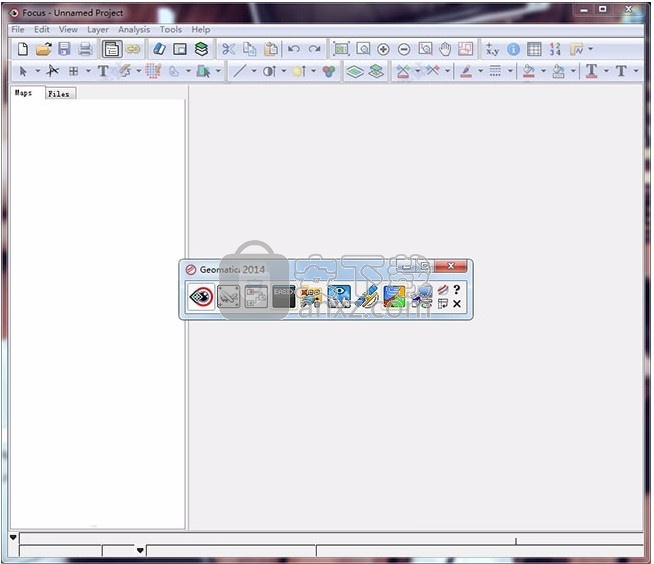Close the Geomatica 2014 toolbar window
This screenshot has width=654, height=564.
point(451,266)
